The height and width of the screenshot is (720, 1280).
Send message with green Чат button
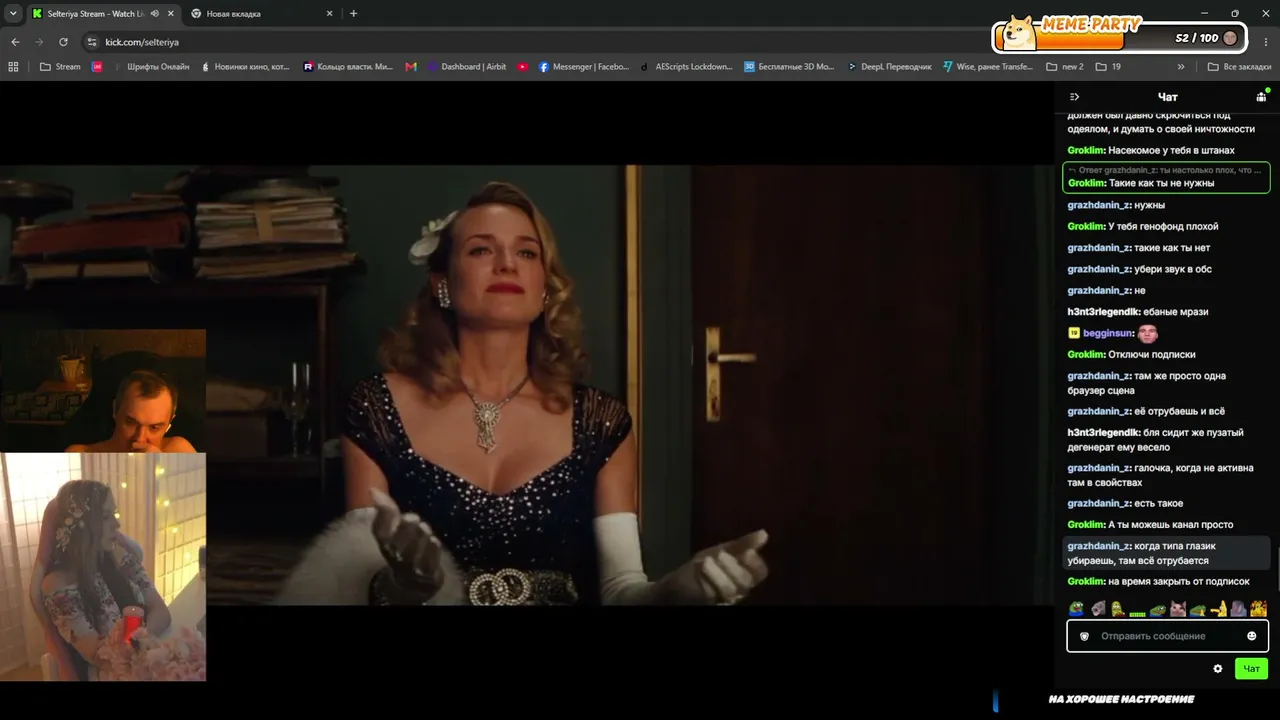[1251, 669]
